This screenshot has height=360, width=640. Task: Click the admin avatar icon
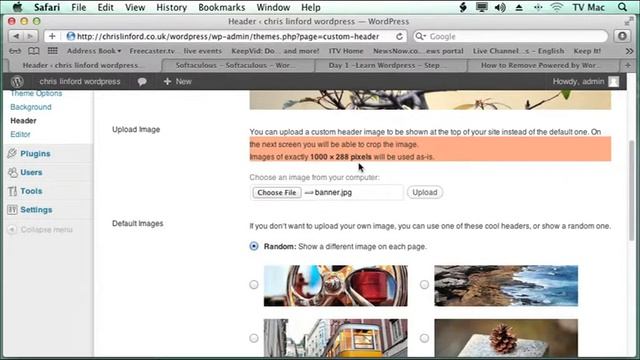[613, 81]
